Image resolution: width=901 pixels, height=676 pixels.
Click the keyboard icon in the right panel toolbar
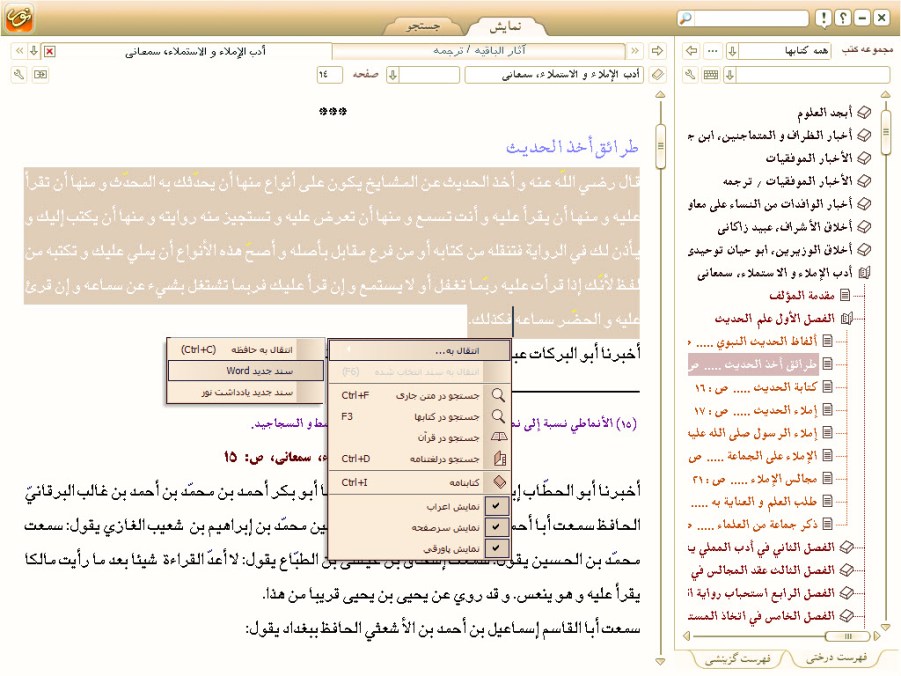pyautogui.click(x=711, y=75)
